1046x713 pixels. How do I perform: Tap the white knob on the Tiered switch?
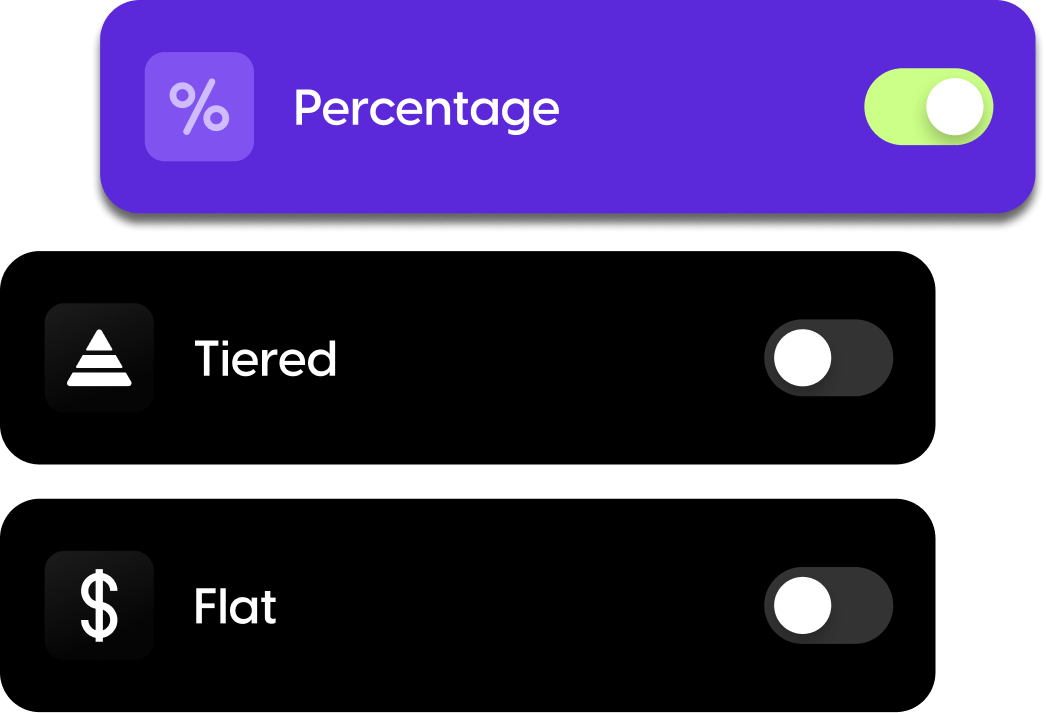click(x=803, y=358)
